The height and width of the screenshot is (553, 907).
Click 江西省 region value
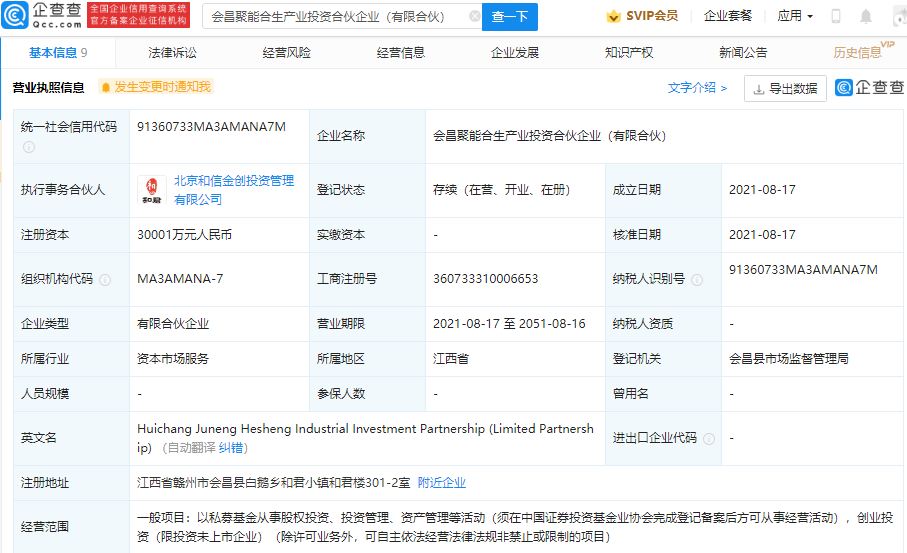pyautogui.click(x=451, y=359)
